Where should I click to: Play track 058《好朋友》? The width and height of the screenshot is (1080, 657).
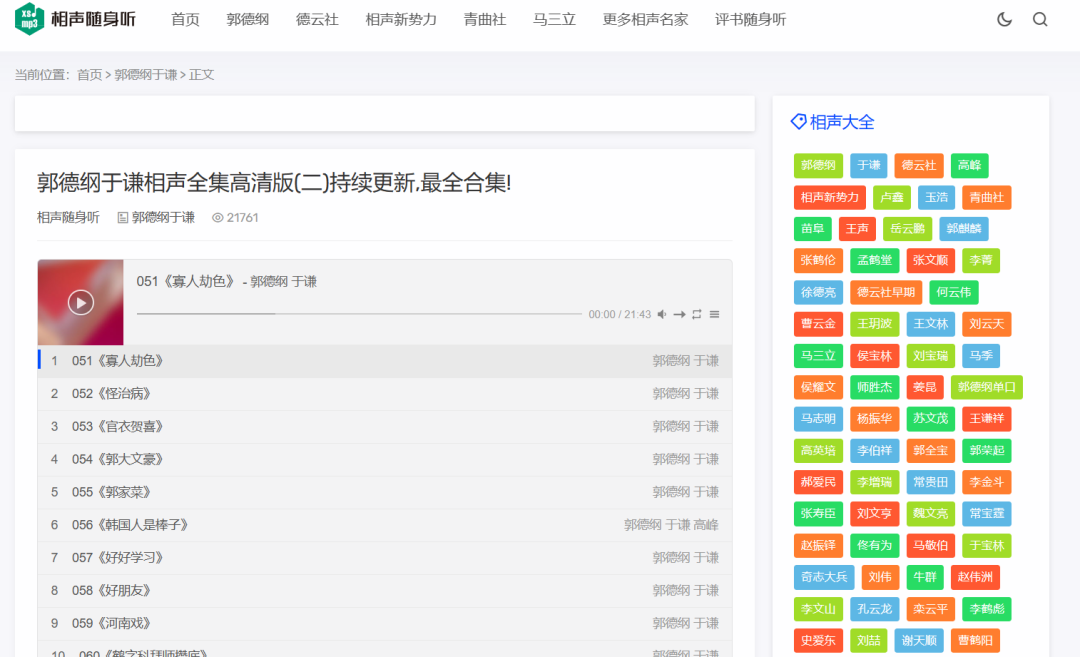pyautogui.click(x=385, y=591)
